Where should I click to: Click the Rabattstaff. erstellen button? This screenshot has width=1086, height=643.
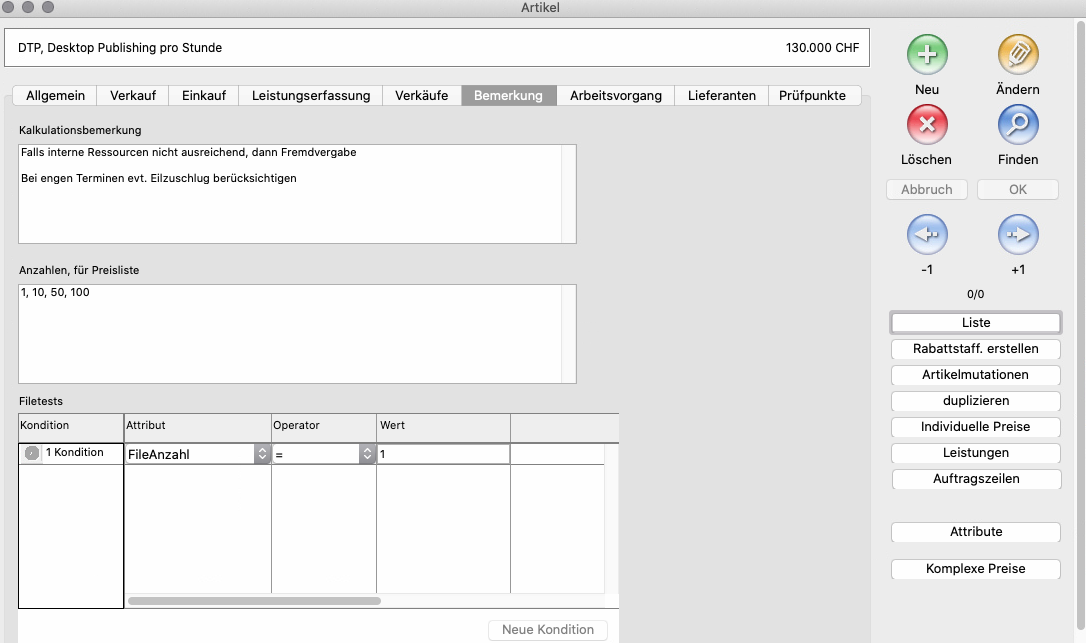pyautogui.click(x=975, y=349)
